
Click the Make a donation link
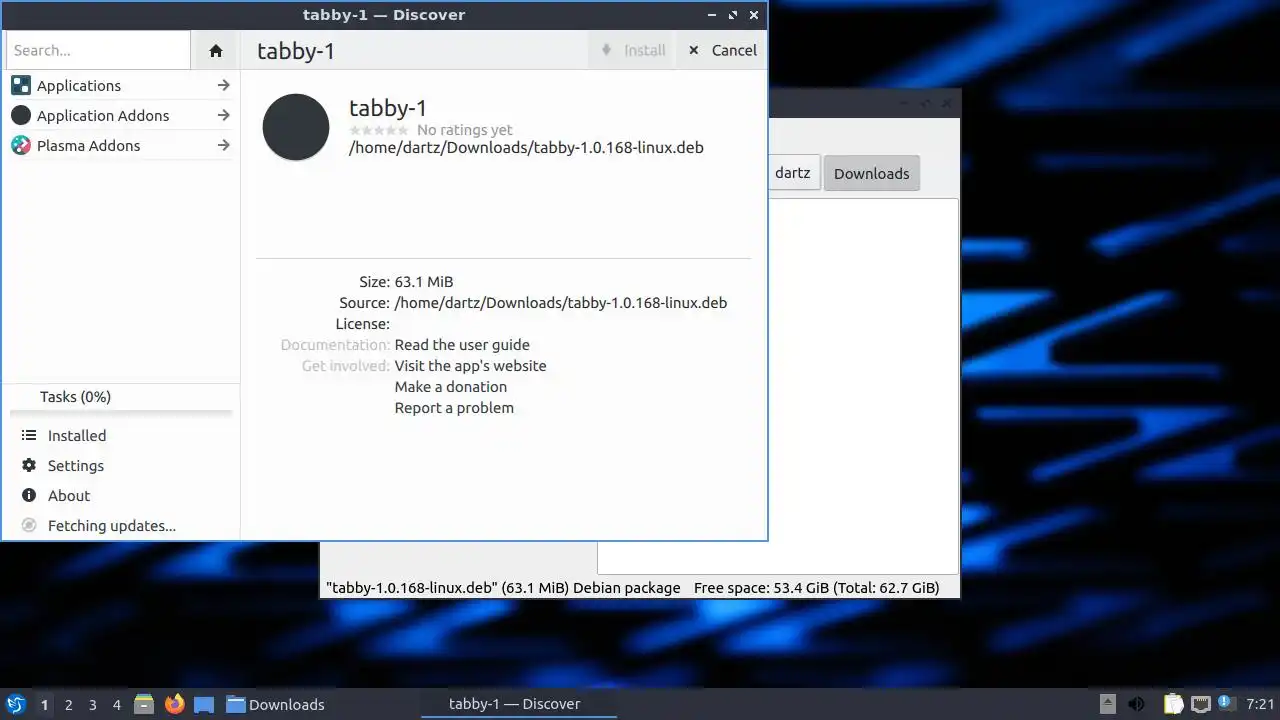451,386
